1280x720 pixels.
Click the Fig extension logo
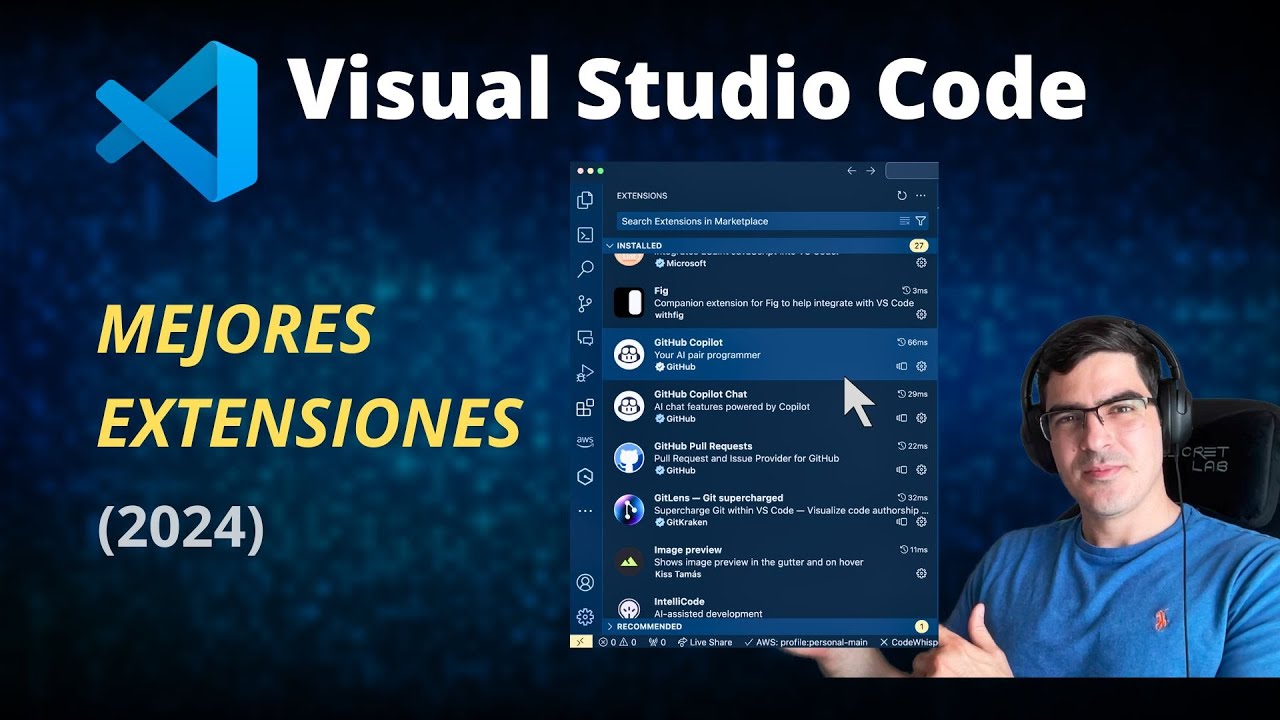629,302
